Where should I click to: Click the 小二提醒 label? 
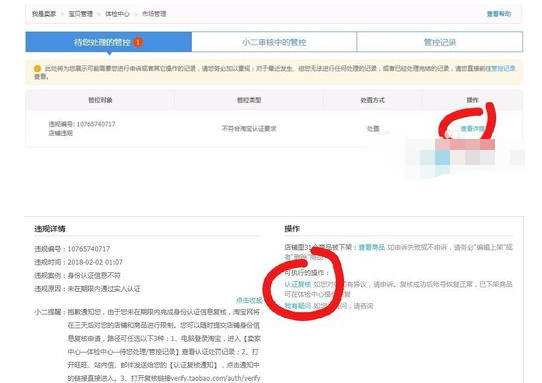click(50, 312)
